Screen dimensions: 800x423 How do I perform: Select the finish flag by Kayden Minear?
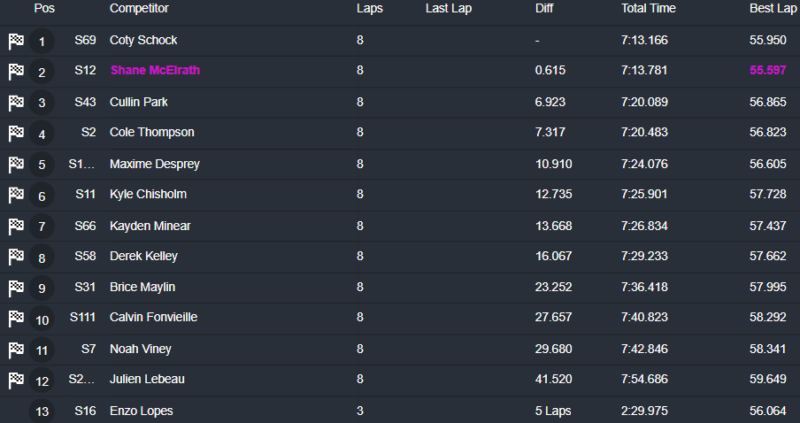click(16, 226)
